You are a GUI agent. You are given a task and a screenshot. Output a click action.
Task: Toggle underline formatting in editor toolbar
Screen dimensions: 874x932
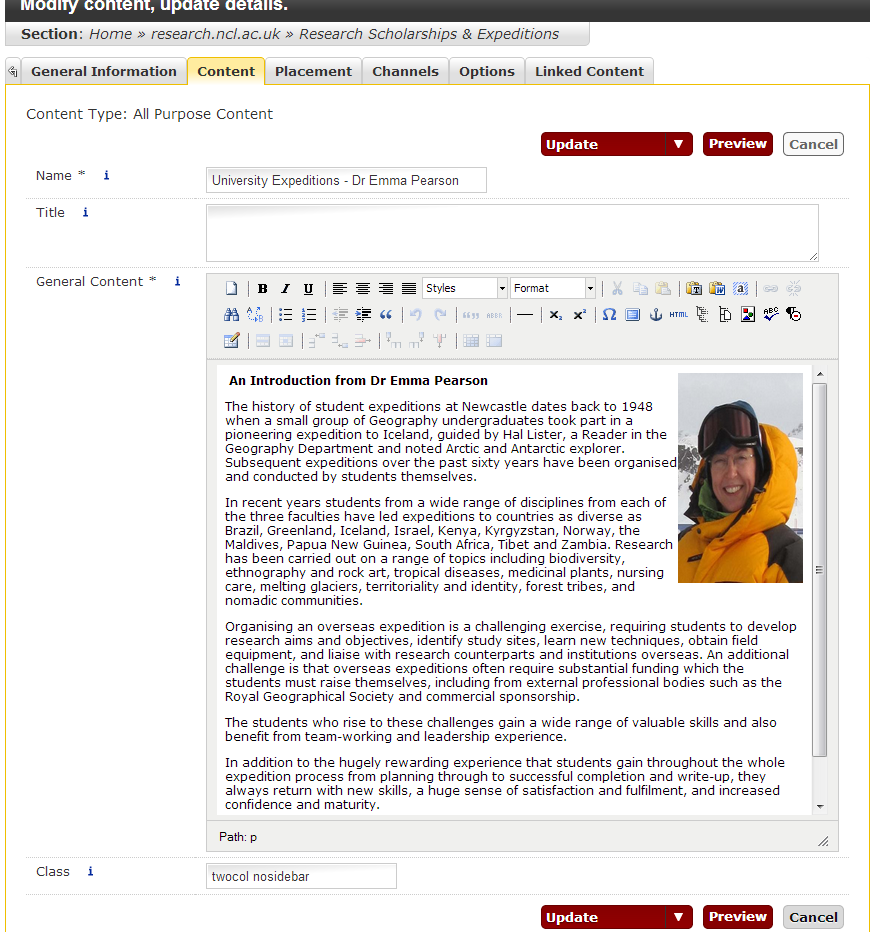point(308,289)
